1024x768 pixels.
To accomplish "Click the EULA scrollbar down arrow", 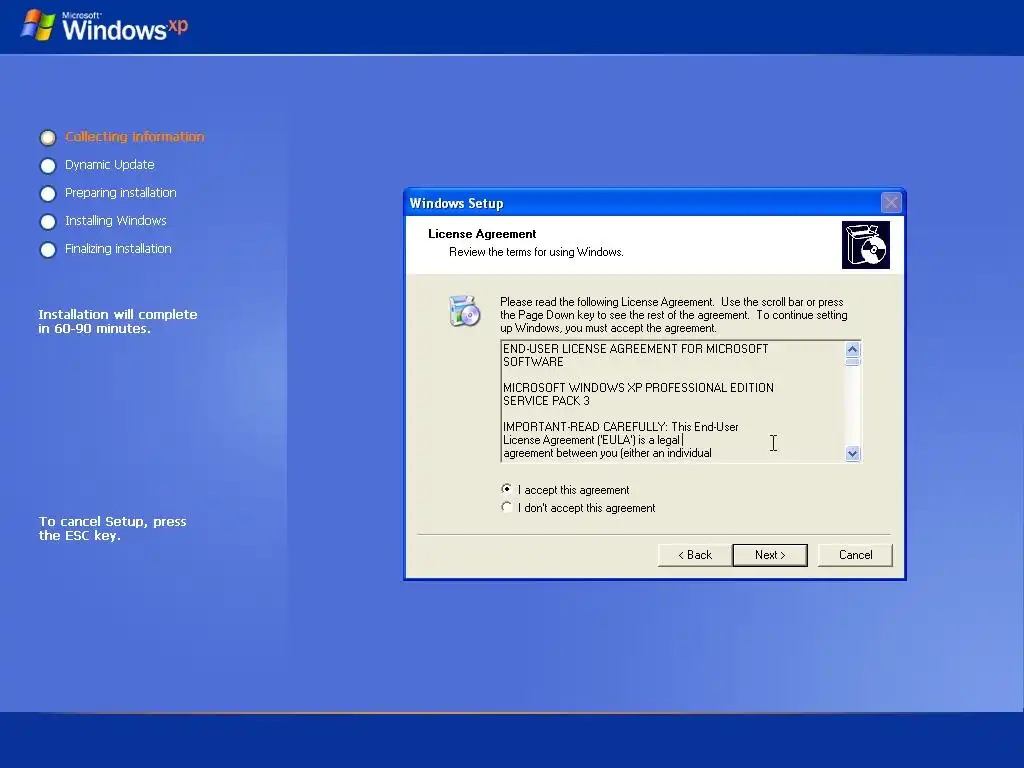I will pyautogui.click(x=852, y=453).
